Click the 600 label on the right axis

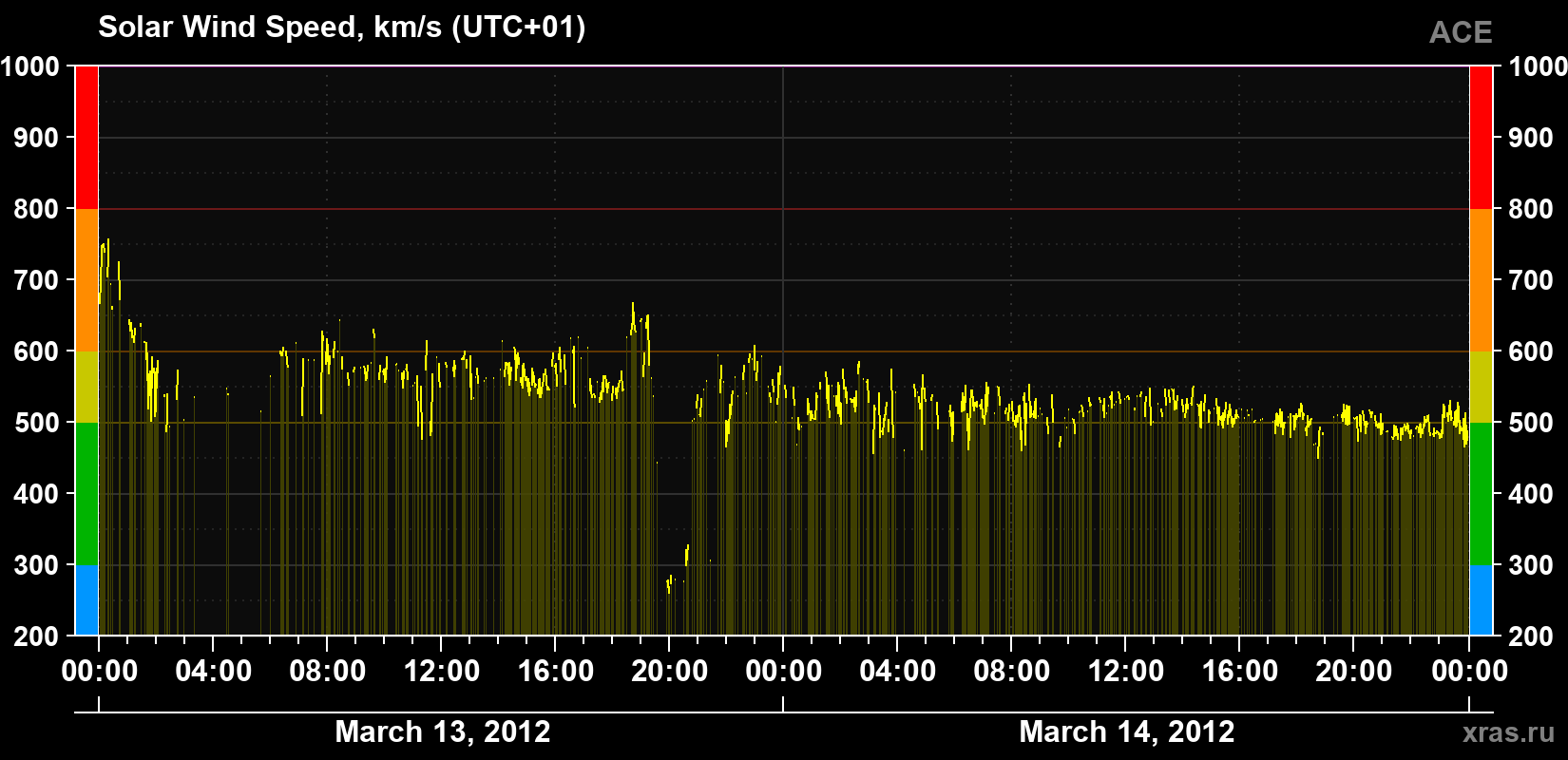coord(1531,351)
